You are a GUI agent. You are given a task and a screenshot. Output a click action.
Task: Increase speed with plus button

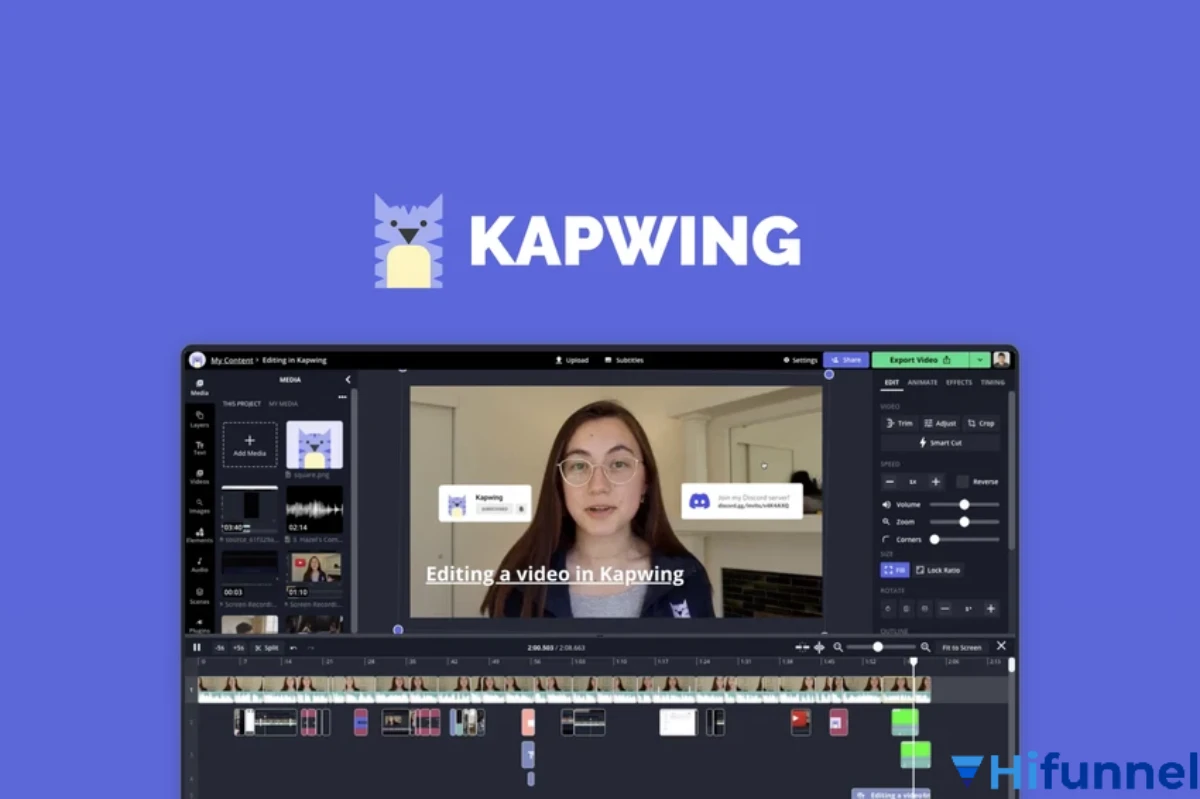(x=936, y=481)
